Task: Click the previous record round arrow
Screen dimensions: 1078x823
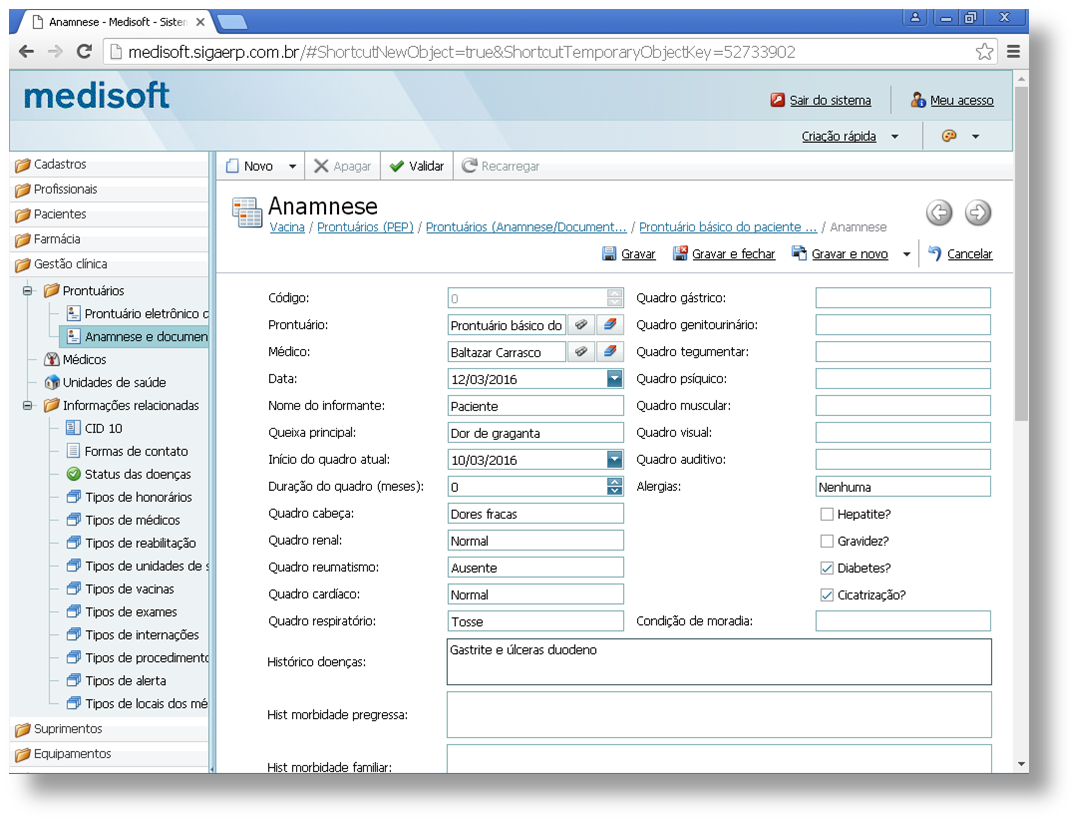Action: click(939, 213)
